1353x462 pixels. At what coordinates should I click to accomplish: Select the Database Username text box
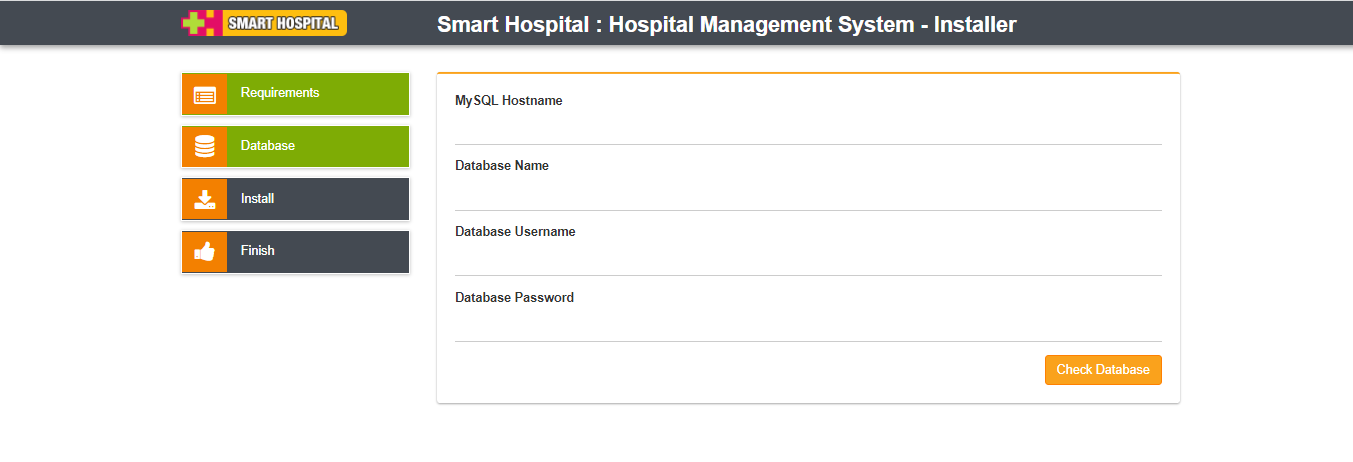click(x=808, y=259)
